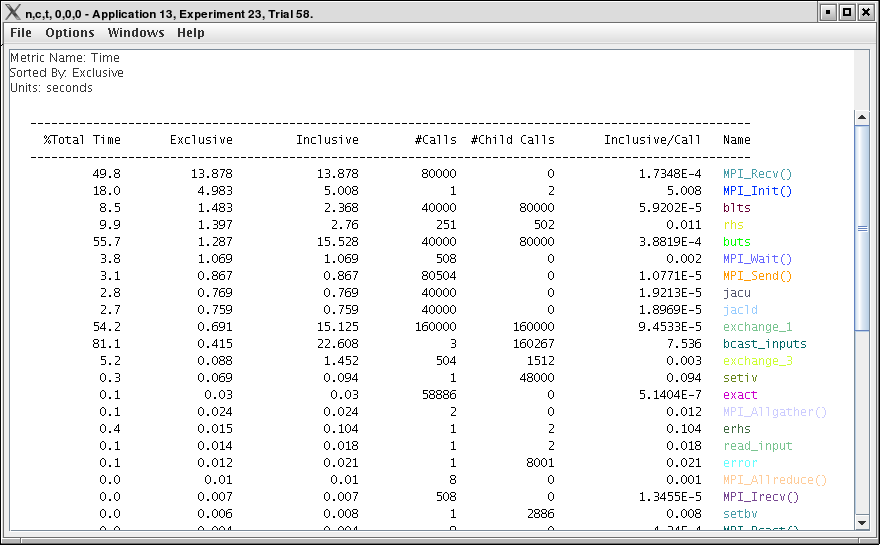Click the 55.7 percent value for buts
Viewport: 880px width, 545px height.
click(x=107, y=242)
